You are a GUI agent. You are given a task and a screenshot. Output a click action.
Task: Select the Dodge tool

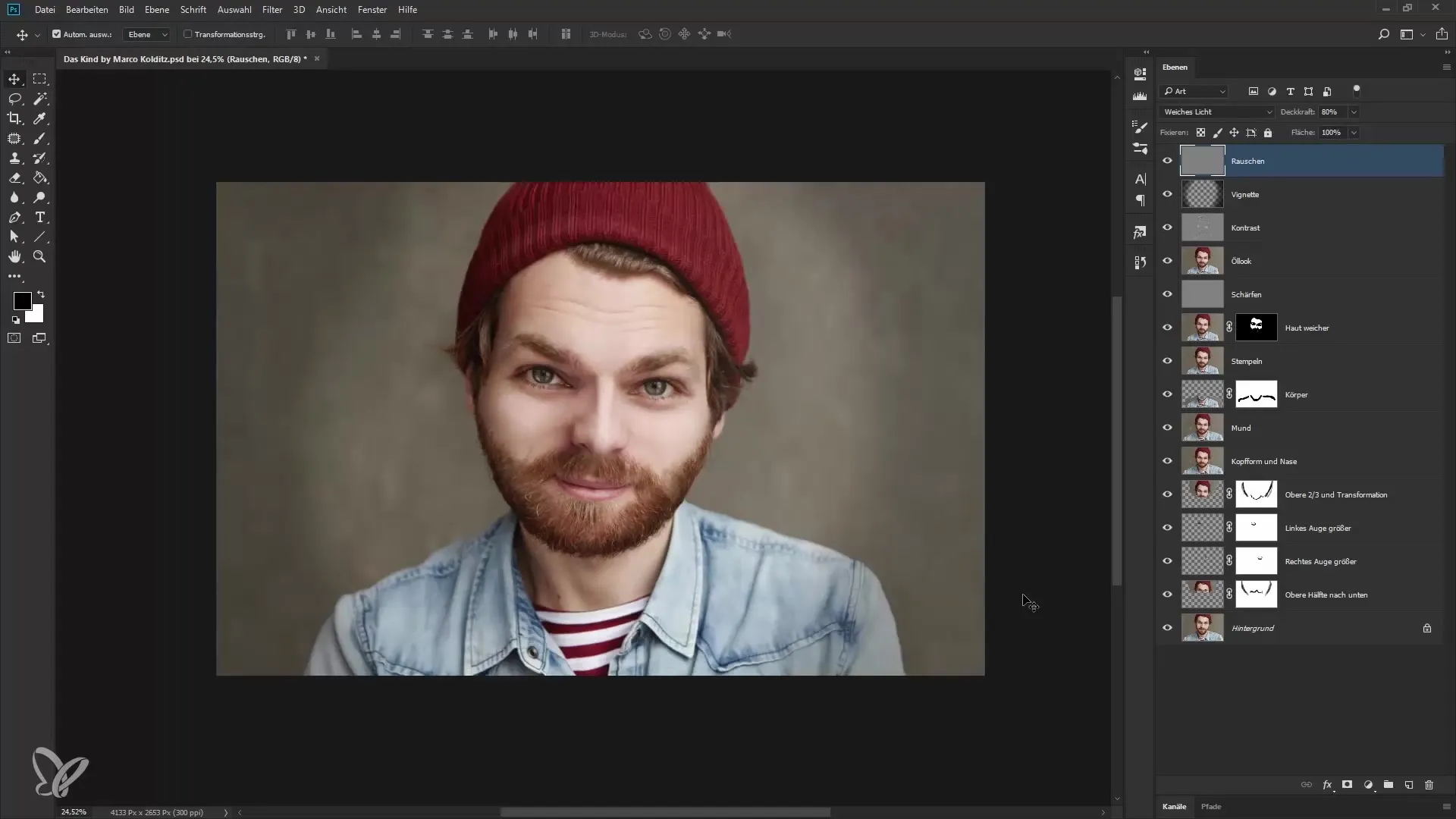(x=39, y=197)
